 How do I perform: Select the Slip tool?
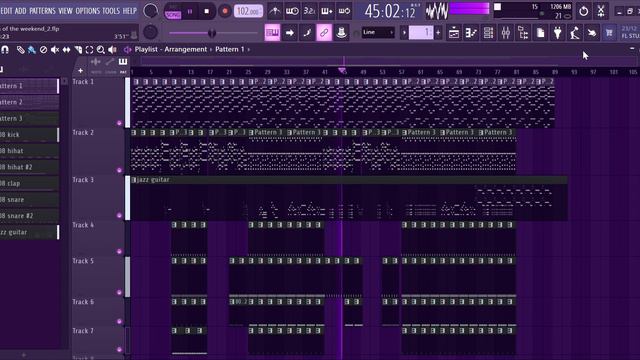(66, 50)
